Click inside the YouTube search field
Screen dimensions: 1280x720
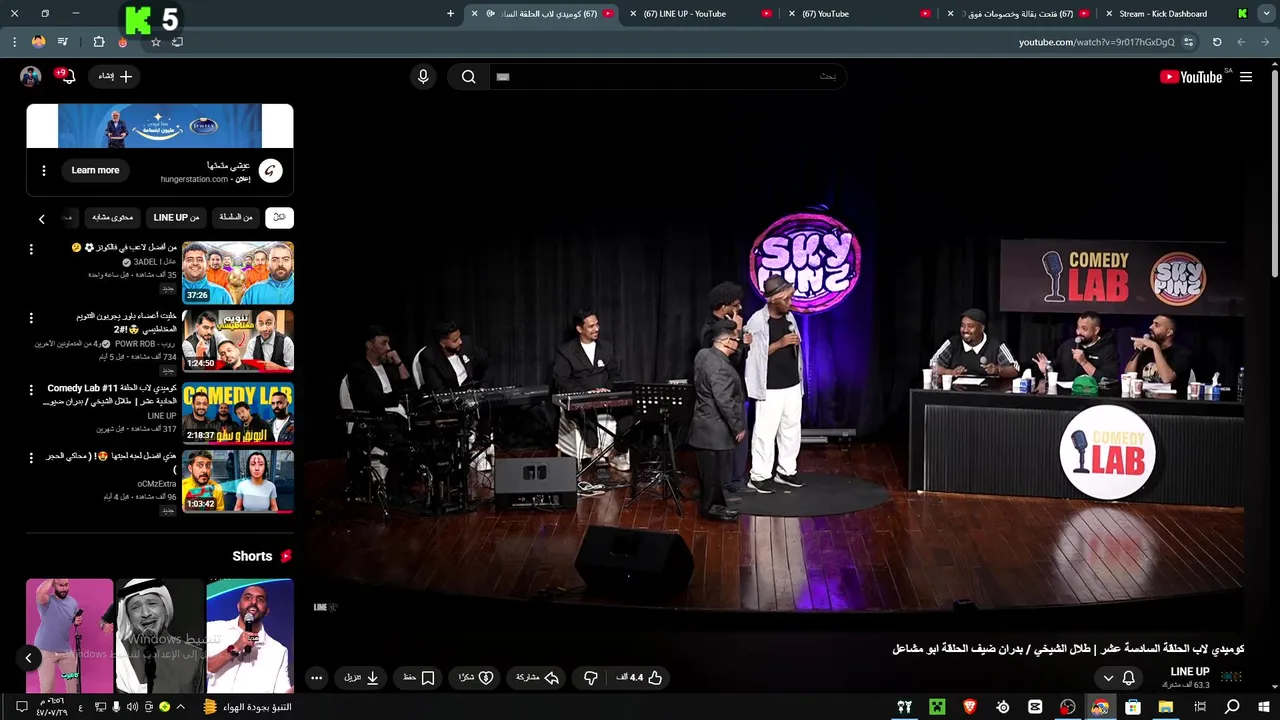(x=668, y=77)
